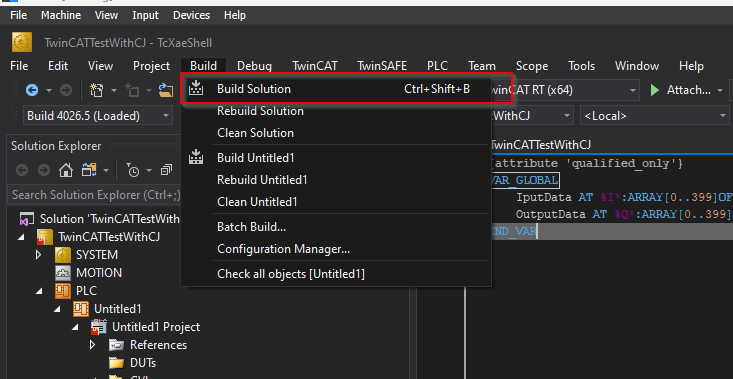This screenshot has width=733, height=379.
Task: Open the VM Input menu
Action: [145, 15]
